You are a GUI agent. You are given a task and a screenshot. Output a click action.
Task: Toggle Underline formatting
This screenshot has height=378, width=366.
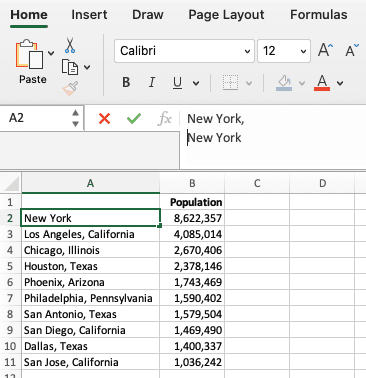tap(178, 82)
